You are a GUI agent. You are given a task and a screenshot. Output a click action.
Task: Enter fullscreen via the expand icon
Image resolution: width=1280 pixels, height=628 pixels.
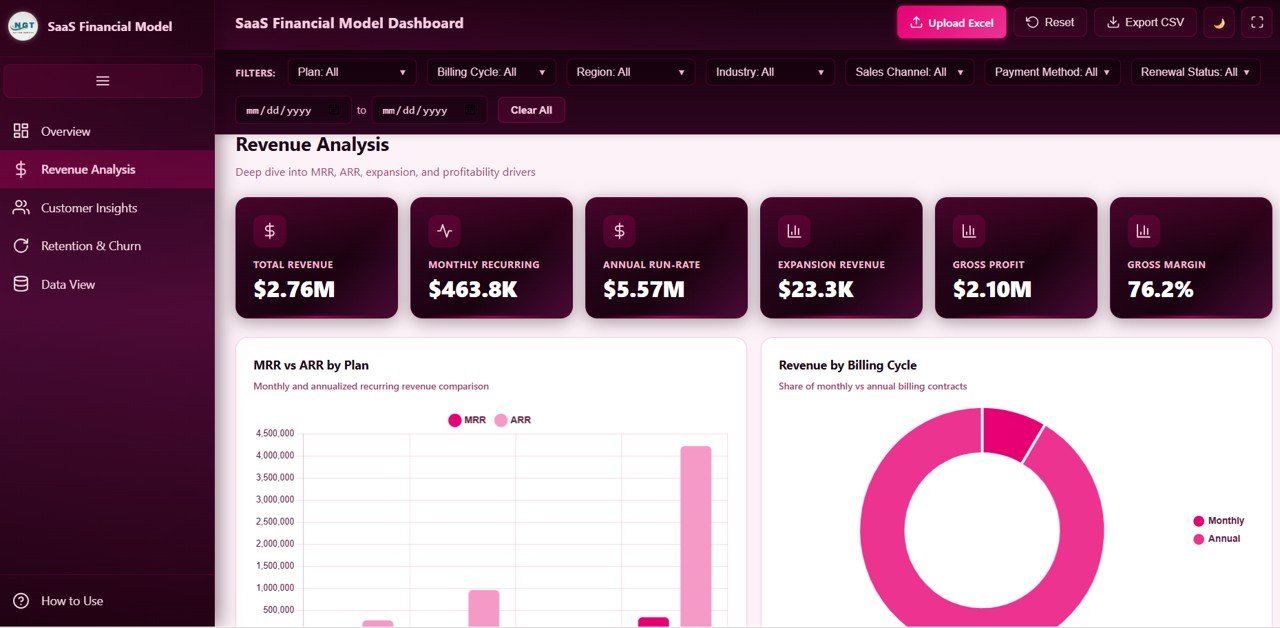tap(1257, 21)
